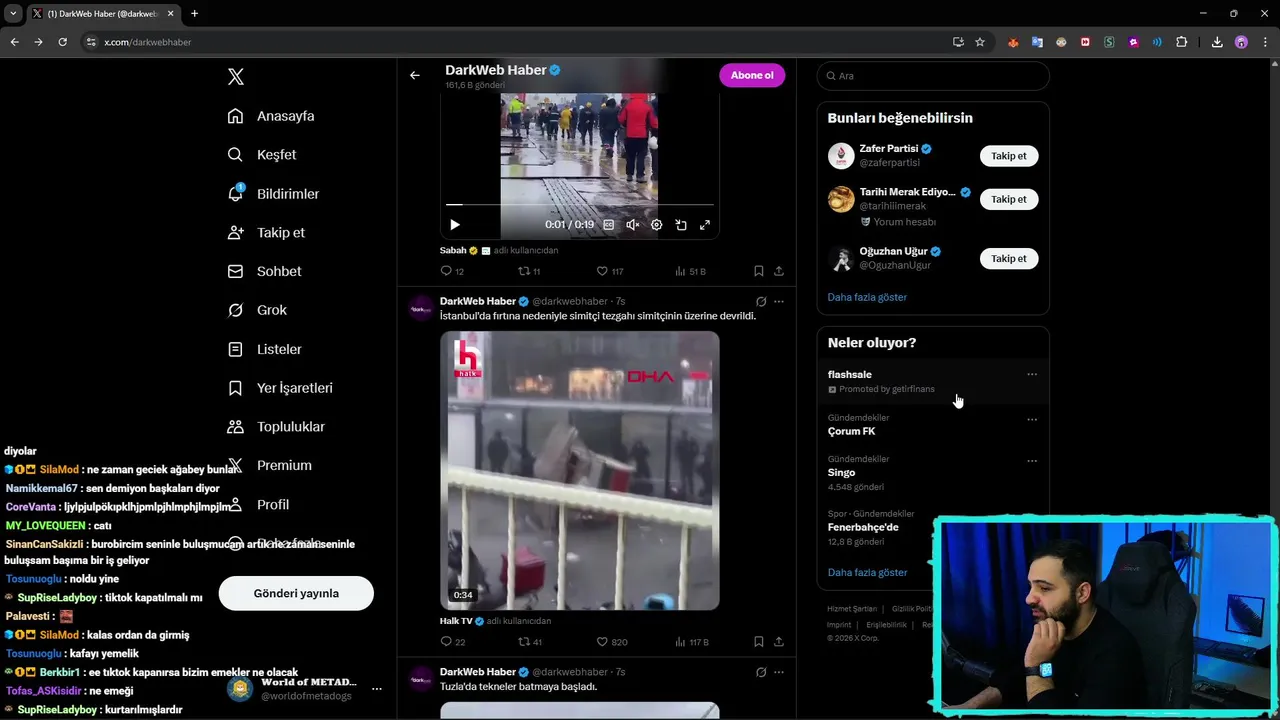View analytics showing 51 B
Viewport: 1280px width, 720px height.
(x=690, y=271)
